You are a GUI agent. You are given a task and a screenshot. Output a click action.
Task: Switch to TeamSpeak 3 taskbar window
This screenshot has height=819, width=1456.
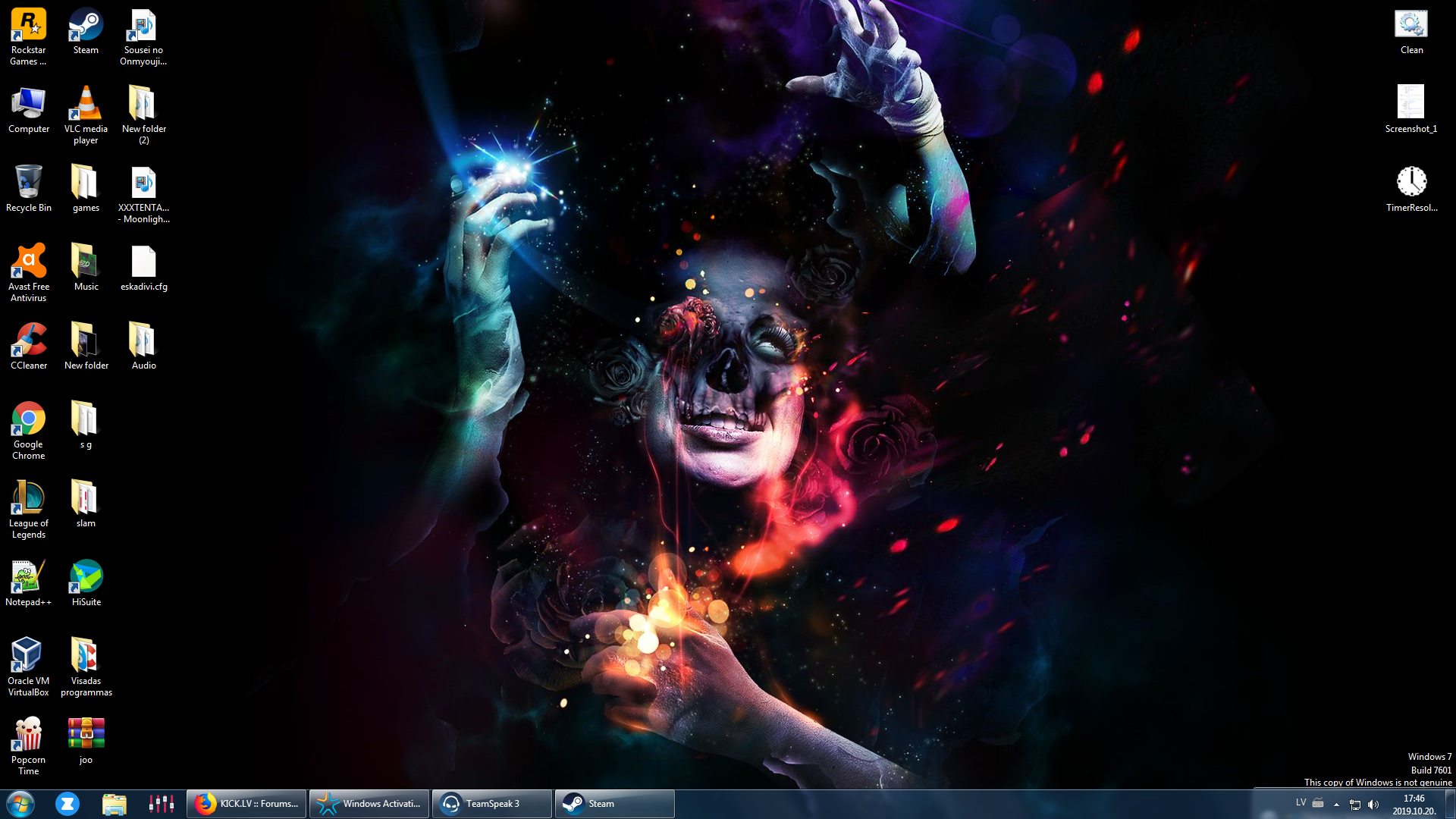492,804
